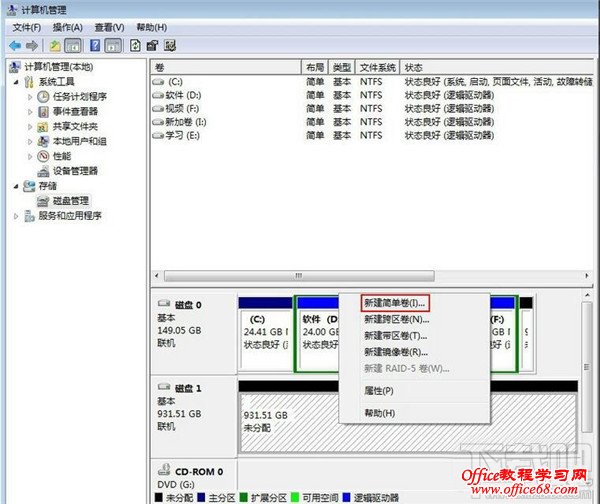Image resolution: width=600 pixels, height=504 pixels.
Task: Sort by the 状态 column header
Action: click(x=496, y=68)
